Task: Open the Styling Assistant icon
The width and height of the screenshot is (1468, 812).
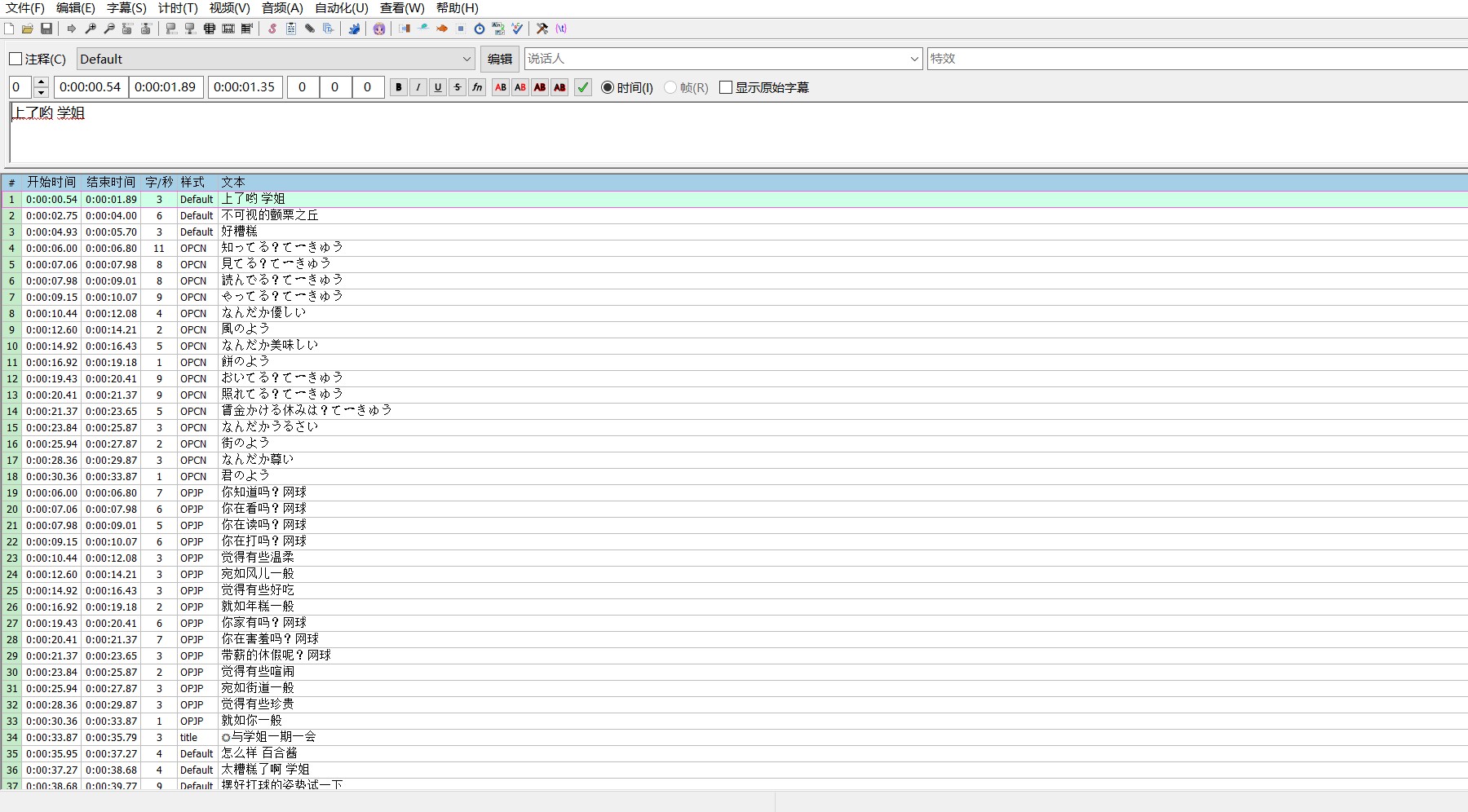Action: click(423, 29)
